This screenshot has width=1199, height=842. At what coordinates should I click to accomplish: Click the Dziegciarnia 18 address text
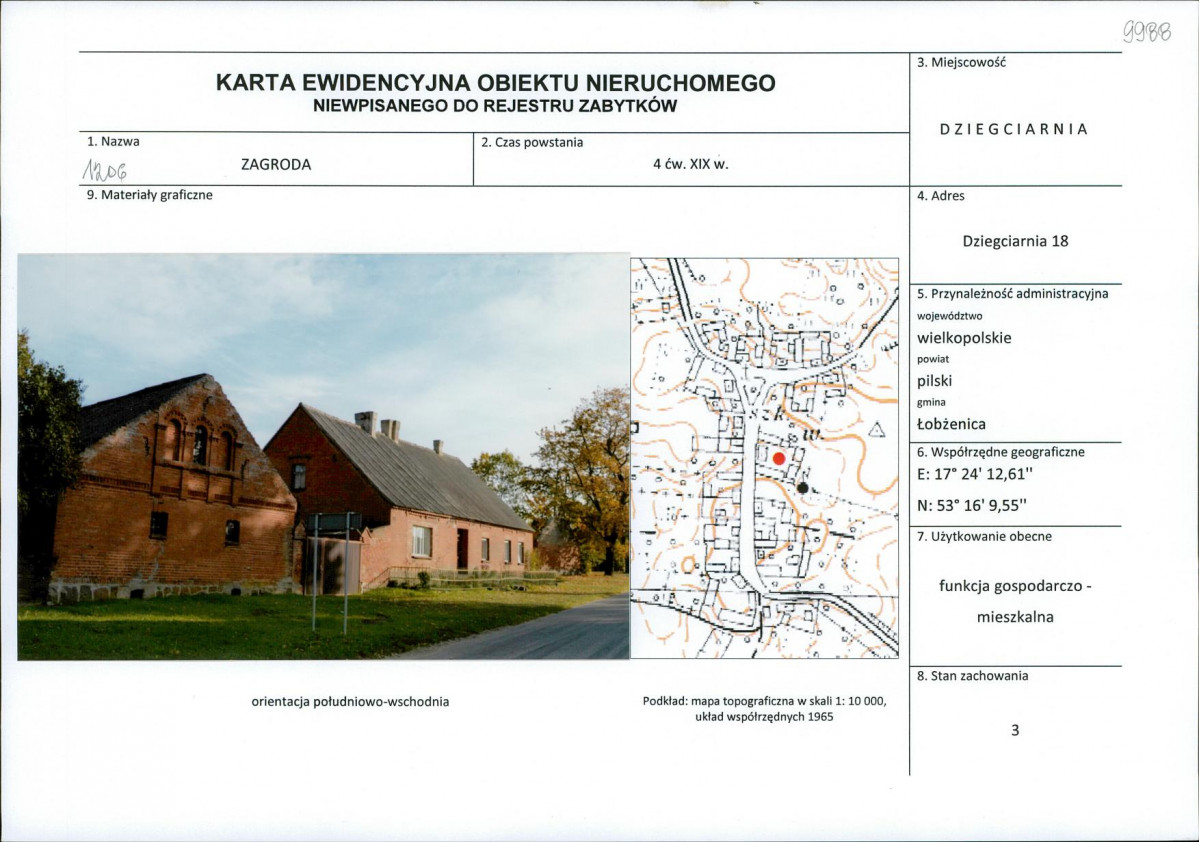1015,241
